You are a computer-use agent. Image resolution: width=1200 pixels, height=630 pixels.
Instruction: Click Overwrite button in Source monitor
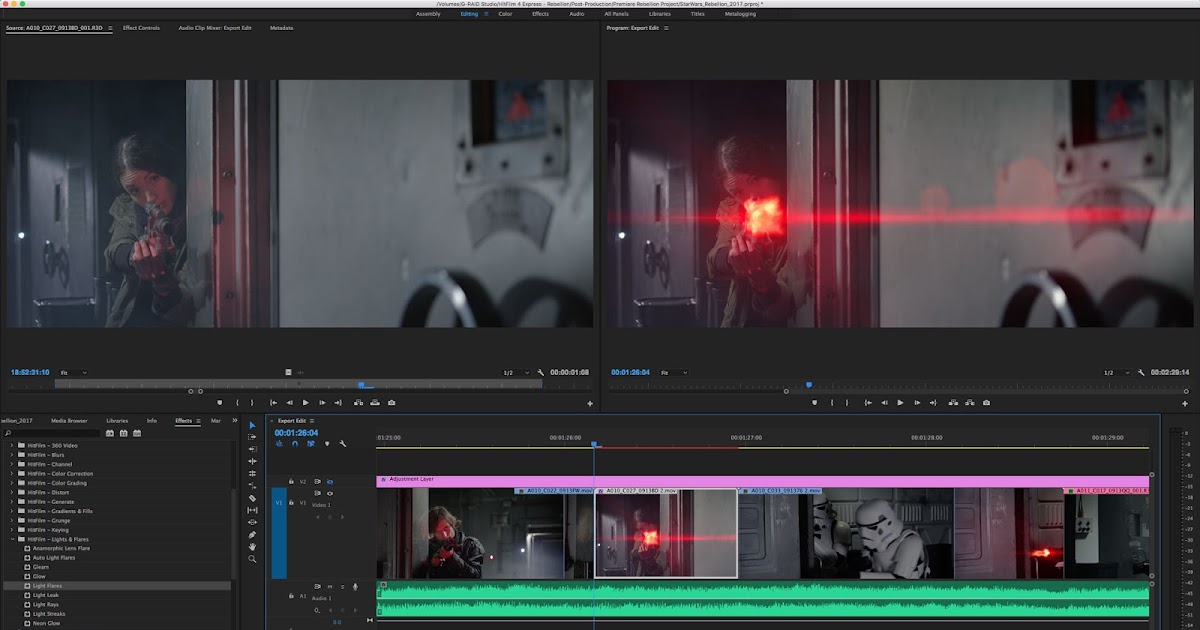(x=374, y=403)
